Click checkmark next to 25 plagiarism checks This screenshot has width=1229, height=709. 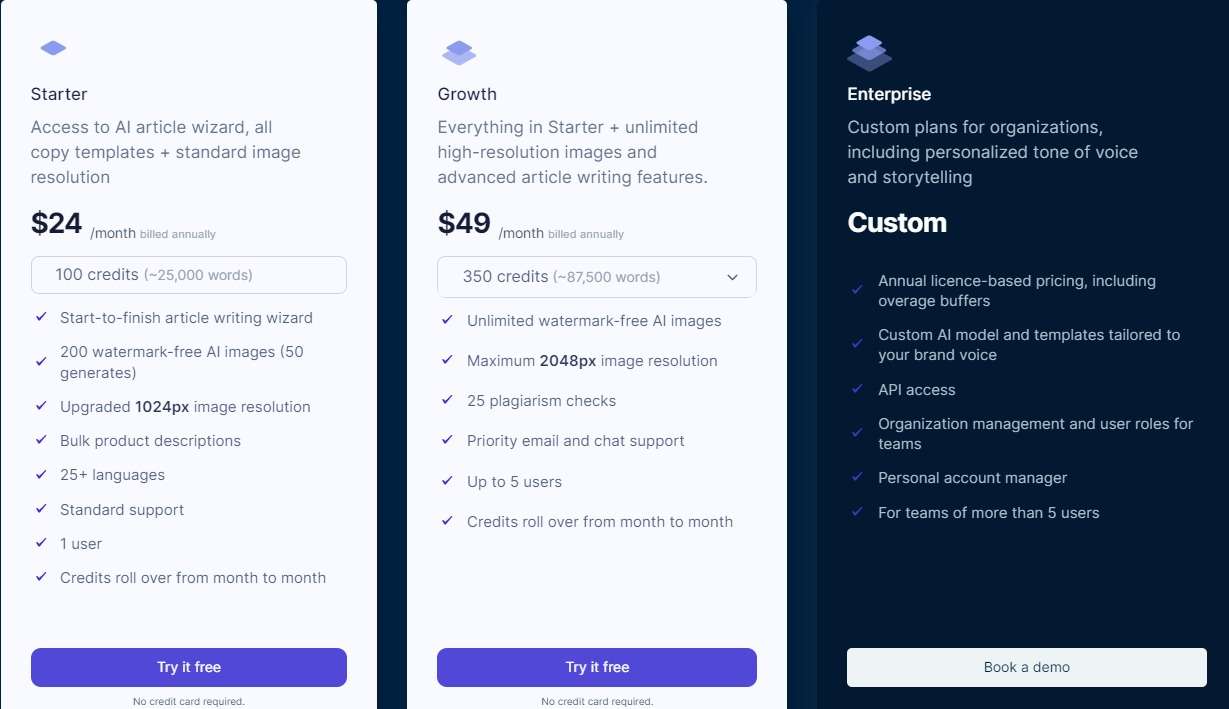tap(448, 400)
